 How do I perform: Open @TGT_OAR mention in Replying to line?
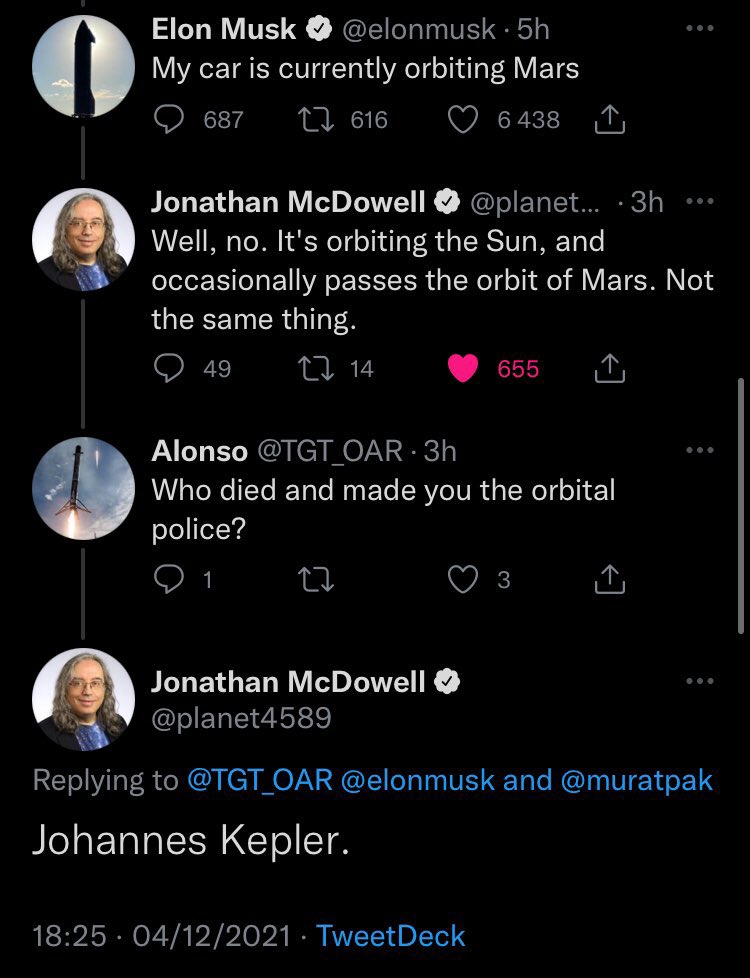point(260,780)
